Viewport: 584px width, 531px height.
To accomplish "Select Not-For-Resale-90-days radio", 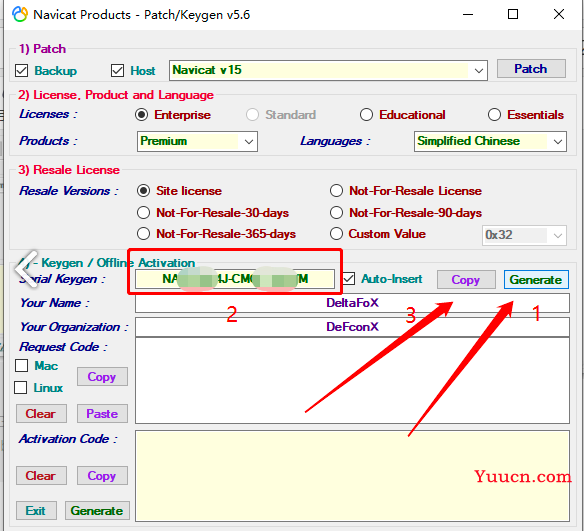I will tap(336, 213).
